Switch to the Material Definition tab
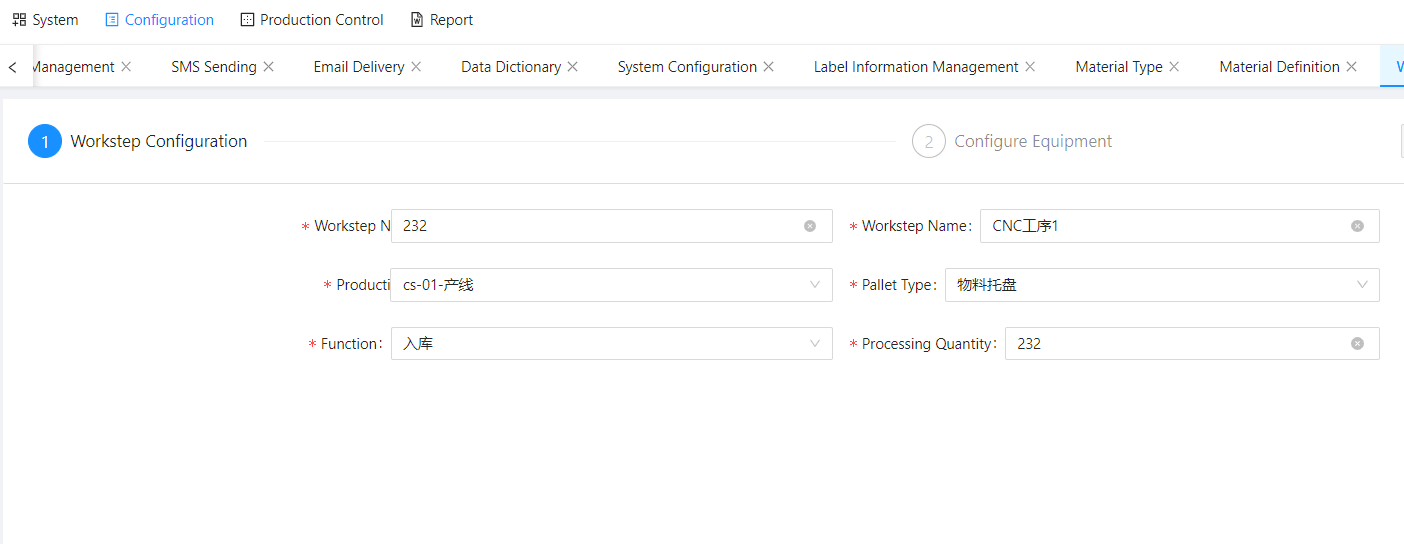 pyautogui.click(x=1279, y=67)
